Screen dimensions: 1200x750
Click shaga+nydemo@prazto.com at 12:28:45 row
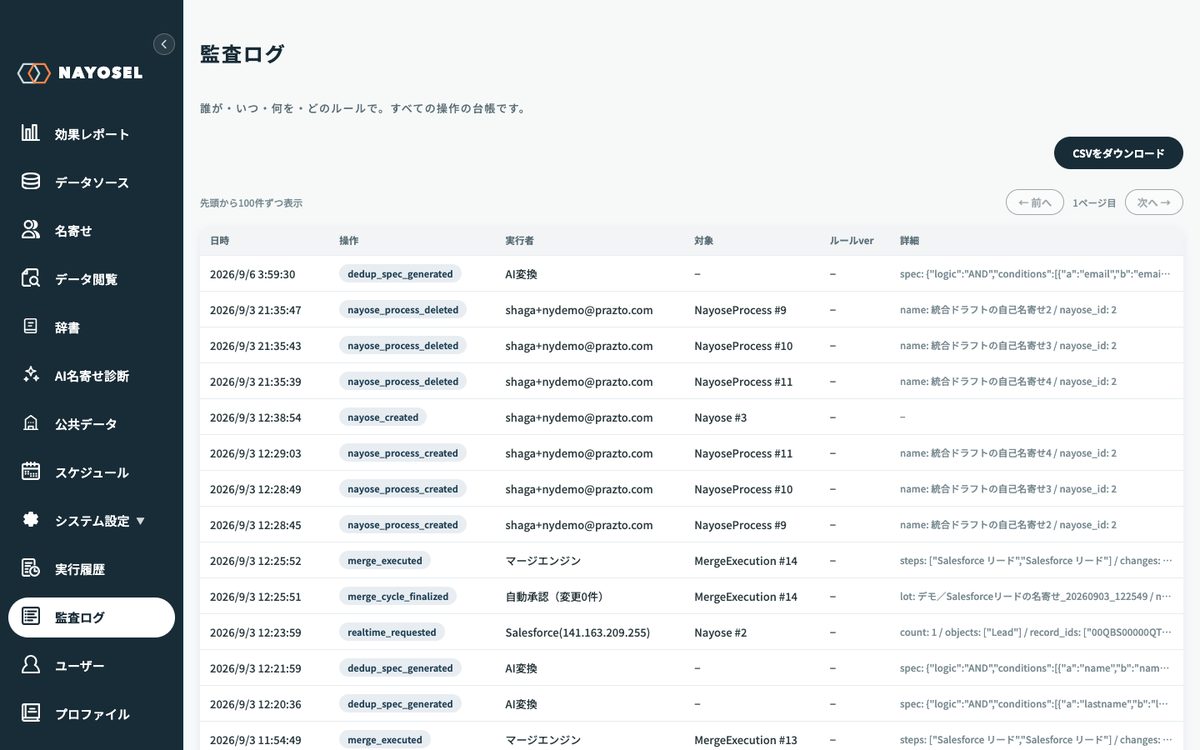(579, 525)
